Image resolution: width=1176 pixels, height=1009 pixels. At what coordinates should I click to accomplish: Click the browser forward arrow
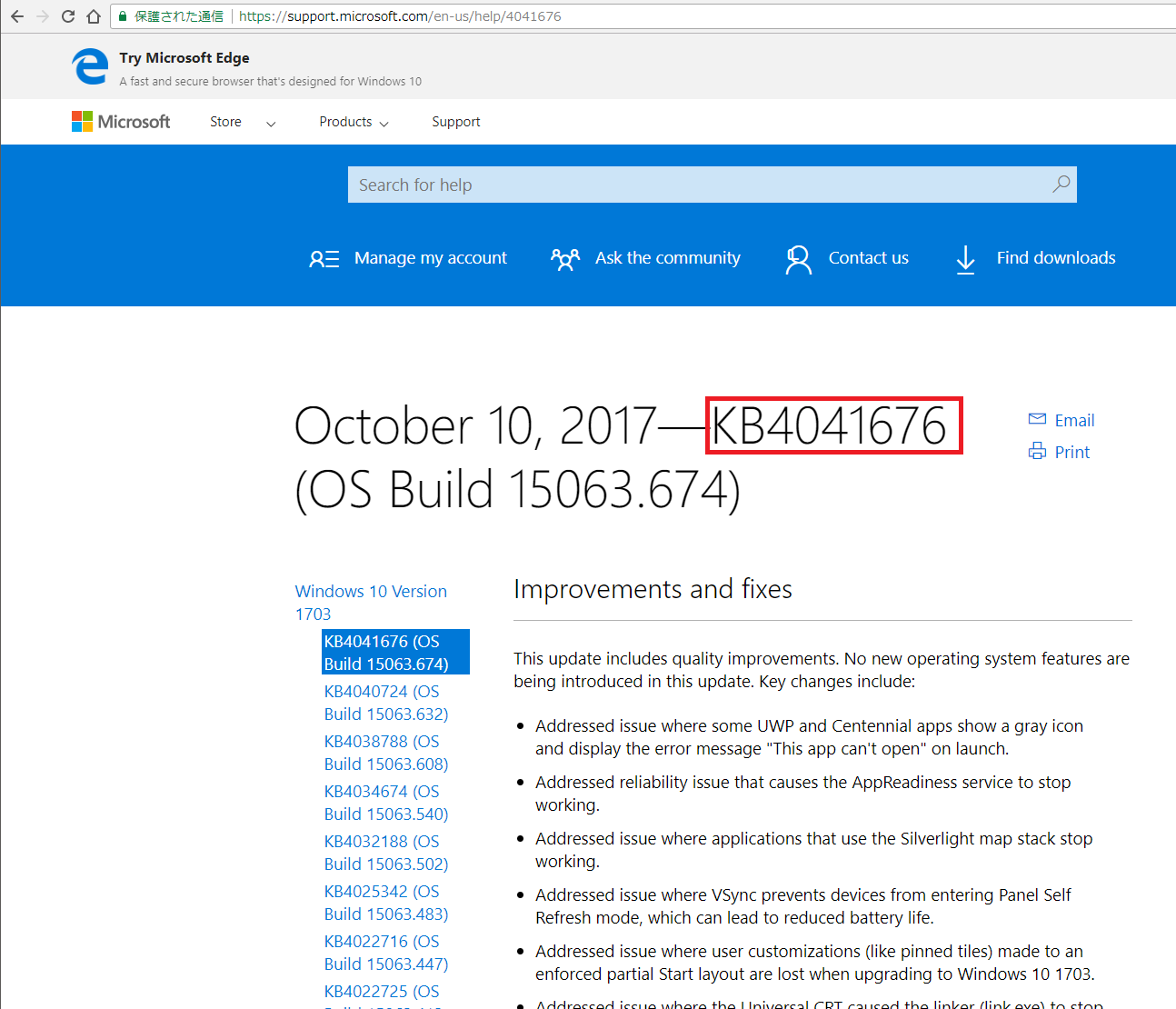pyautogui.click(x=43, y=16)
